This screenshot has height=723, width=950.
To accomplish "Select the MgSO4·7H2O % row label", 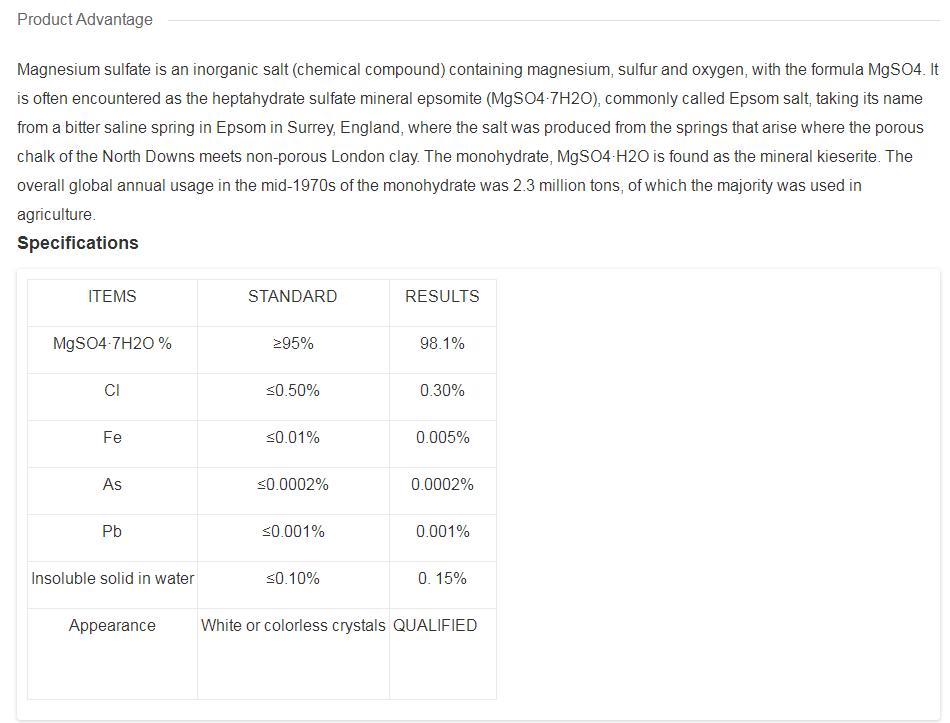I will click(x=112, y=343).
